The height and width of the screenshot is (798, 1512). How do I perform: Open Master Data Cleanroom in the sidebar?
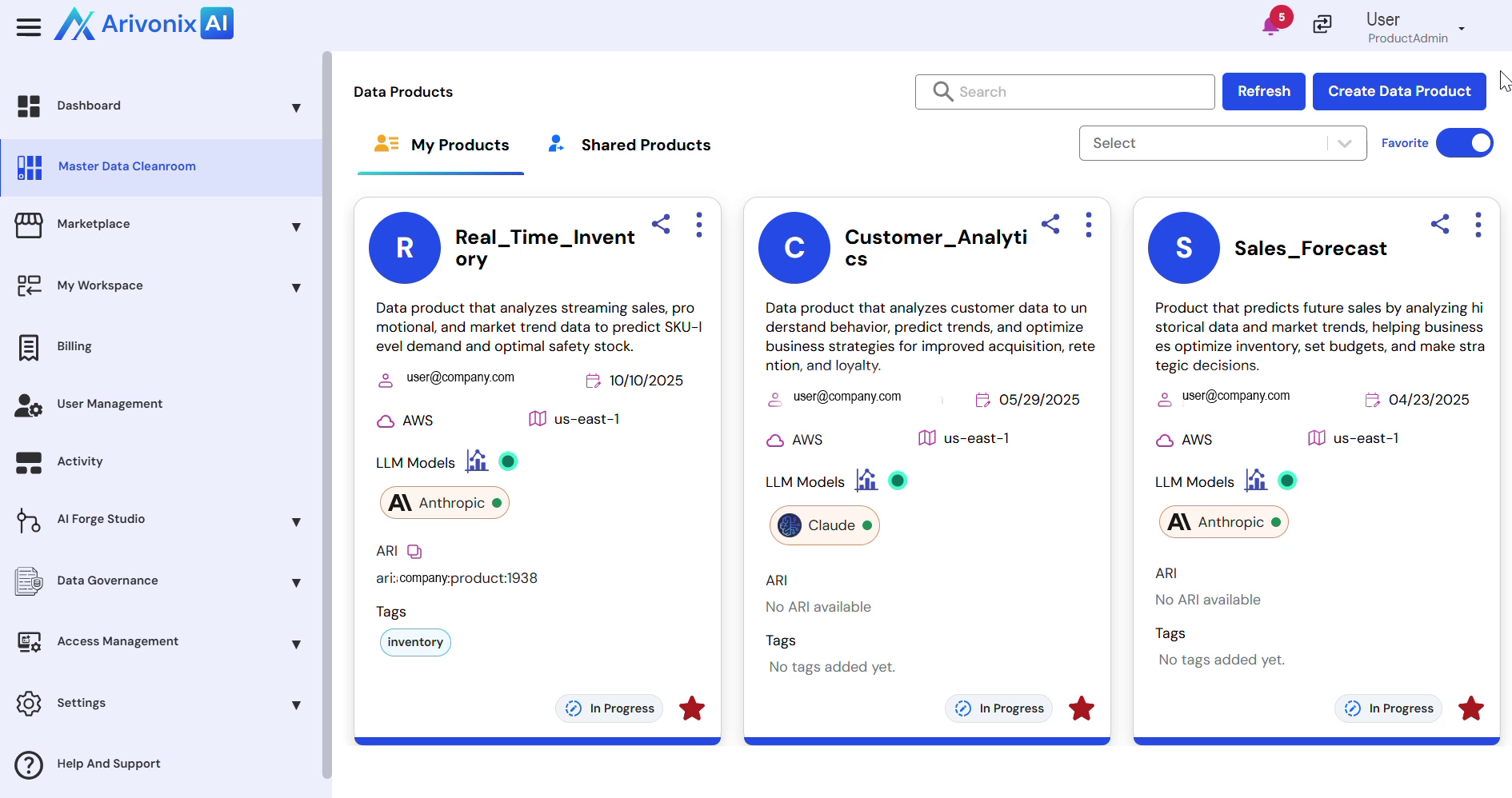126,166
